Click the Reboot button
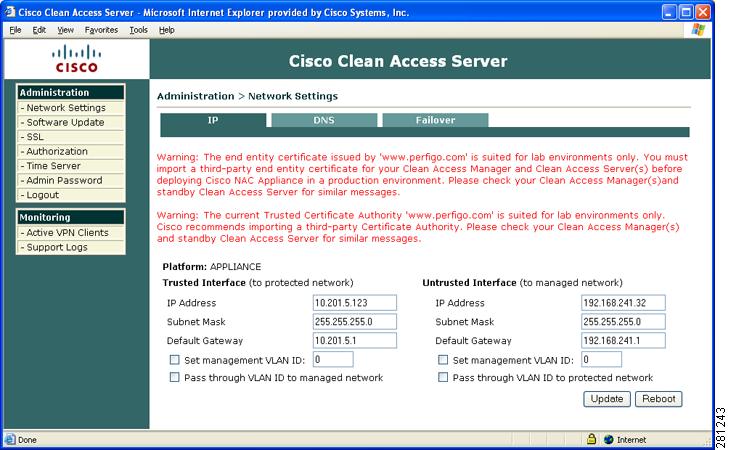The height and width of the screenshot is (450, 729). click(x=659, y=399)
